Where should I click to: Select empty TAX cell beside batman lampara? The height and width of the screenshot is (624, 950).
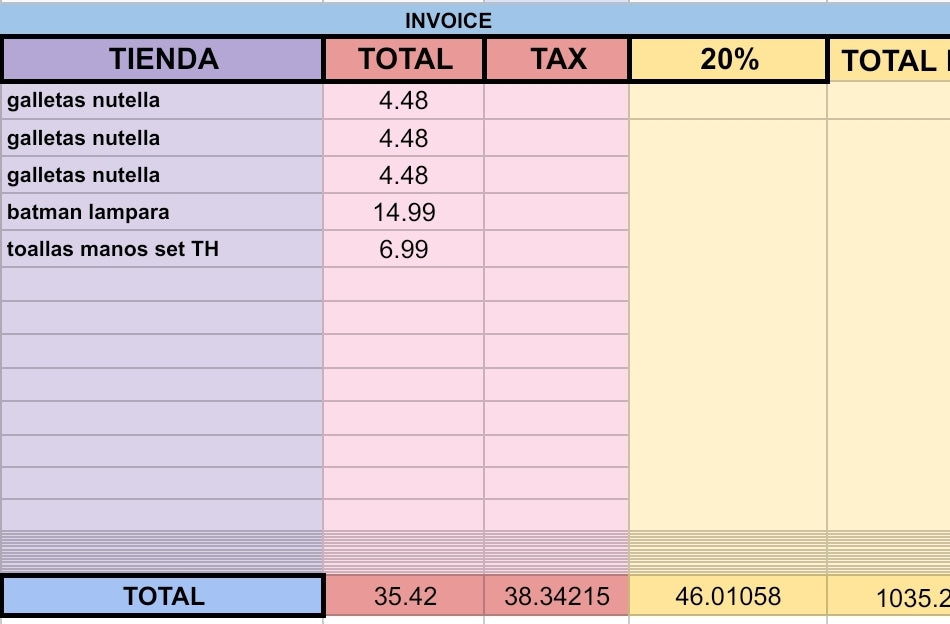[557, 212]
